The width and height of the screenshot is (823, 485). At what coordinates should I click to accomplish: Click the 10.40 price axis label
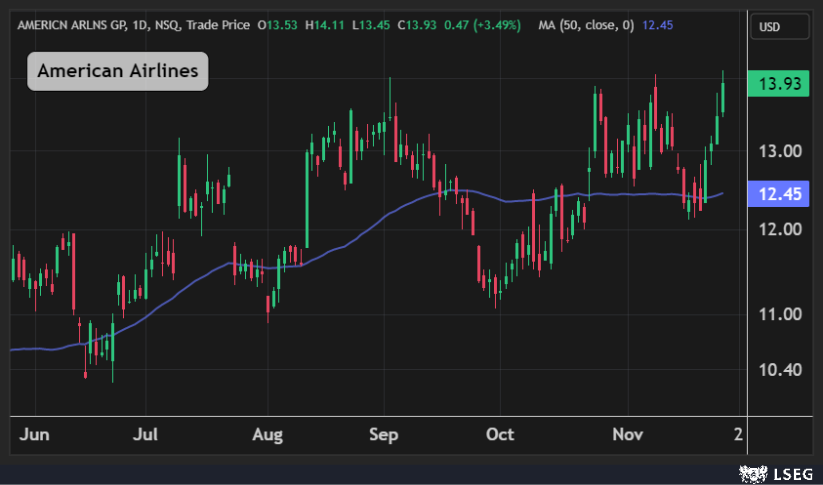783,370
